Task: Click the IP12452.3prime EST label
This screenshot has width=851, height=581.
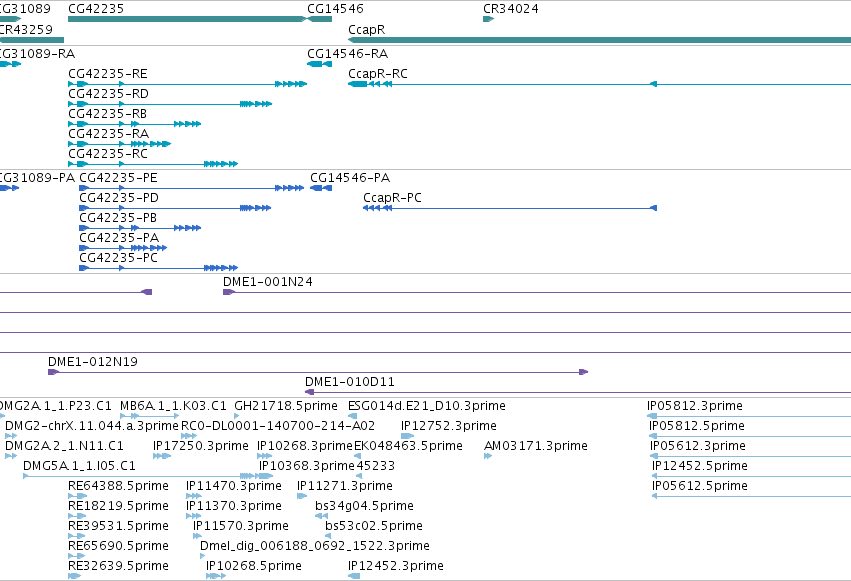Action: pos(396,566)
